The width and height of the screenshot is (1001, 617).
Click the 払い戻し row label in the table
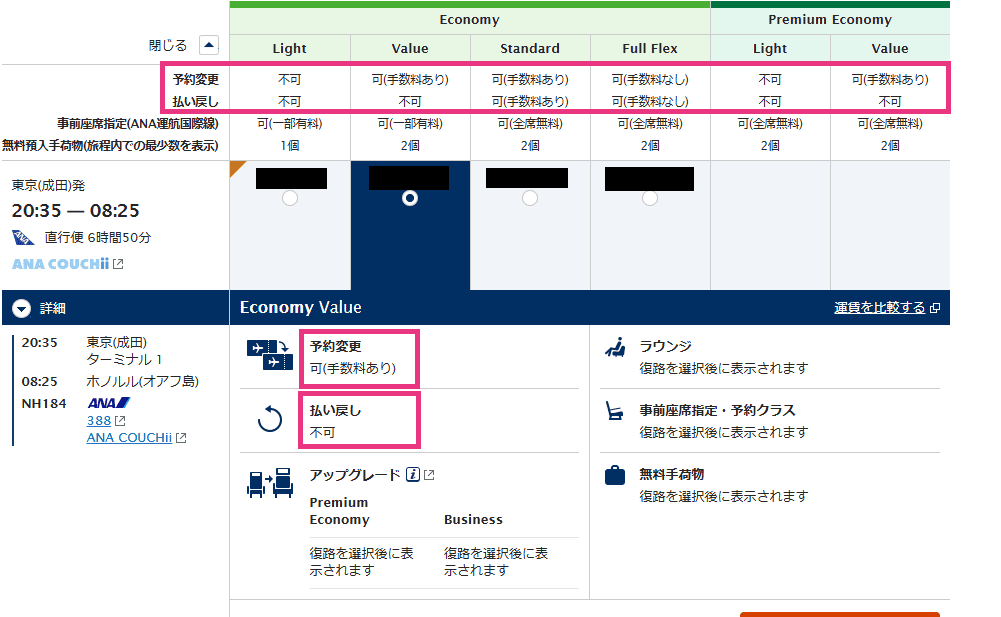[x=196, y=102]
